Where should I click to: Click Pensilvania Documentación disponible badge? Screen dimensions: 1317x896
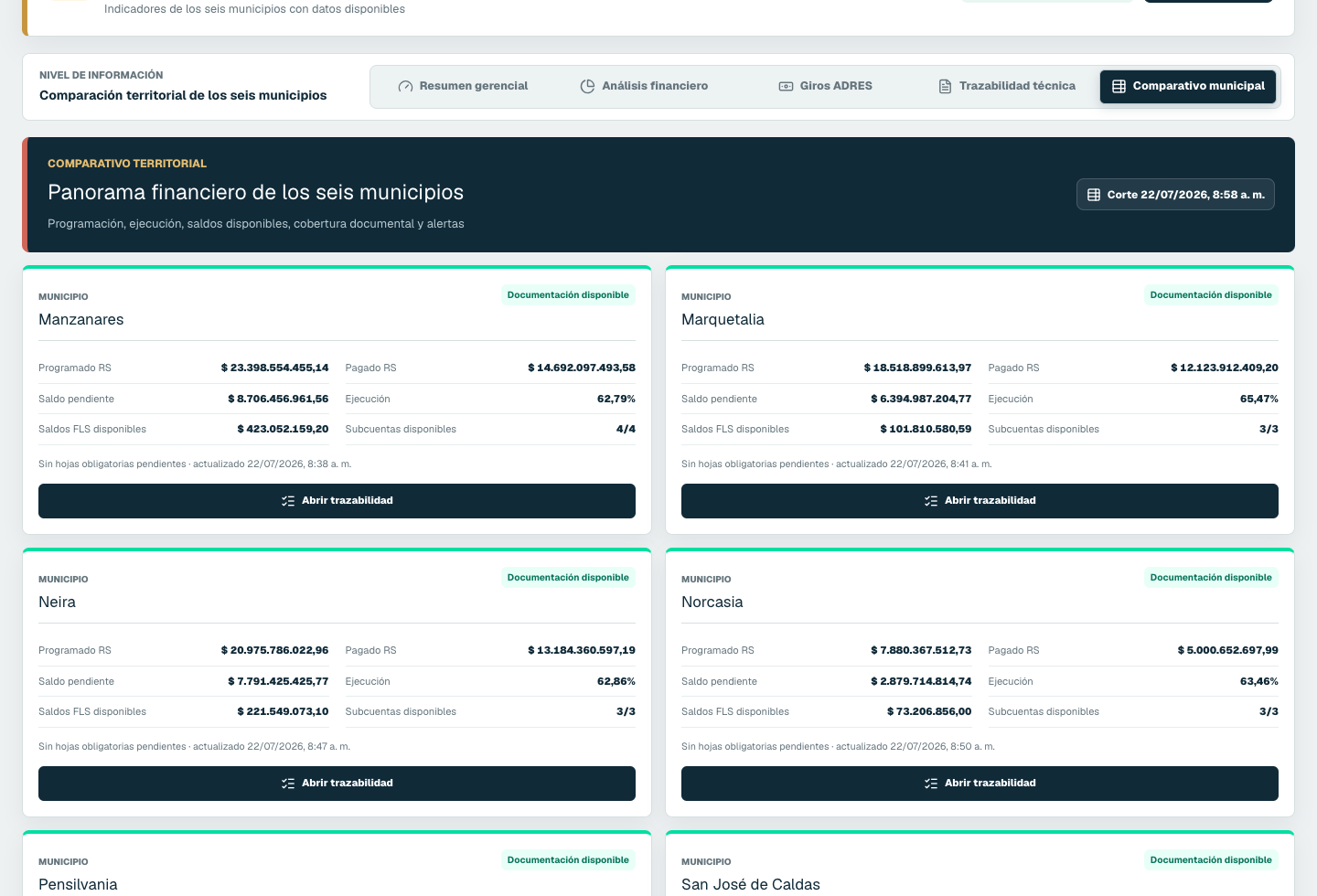(568, 860)
